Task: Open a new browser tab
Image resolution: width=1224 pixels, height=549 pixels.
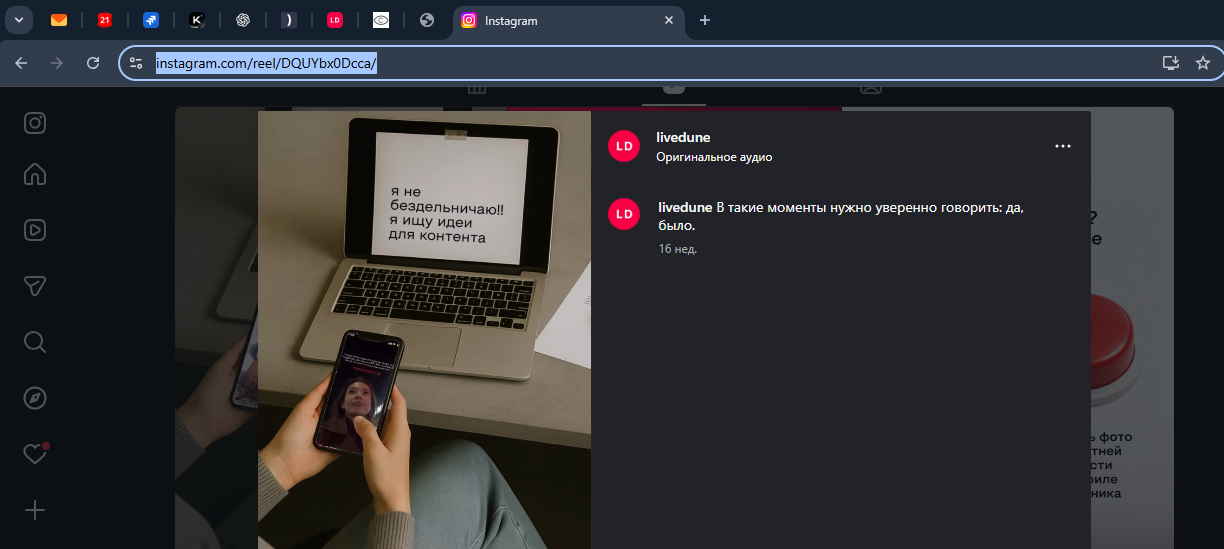Action: click(705, 20)
